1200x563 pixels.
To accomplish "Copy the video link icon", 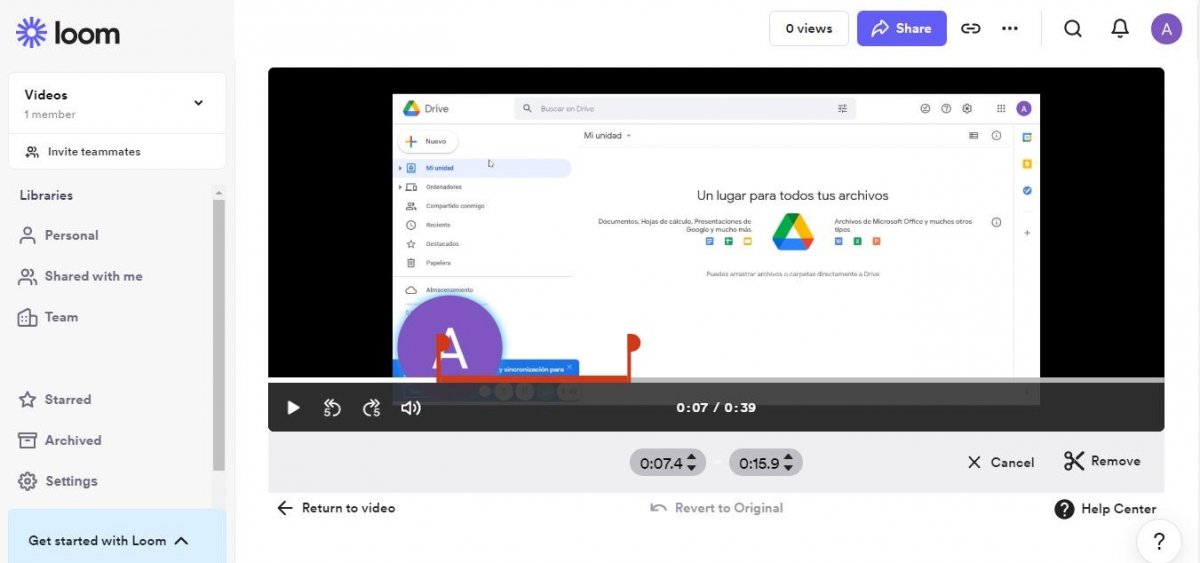I will tap(970, 28).
